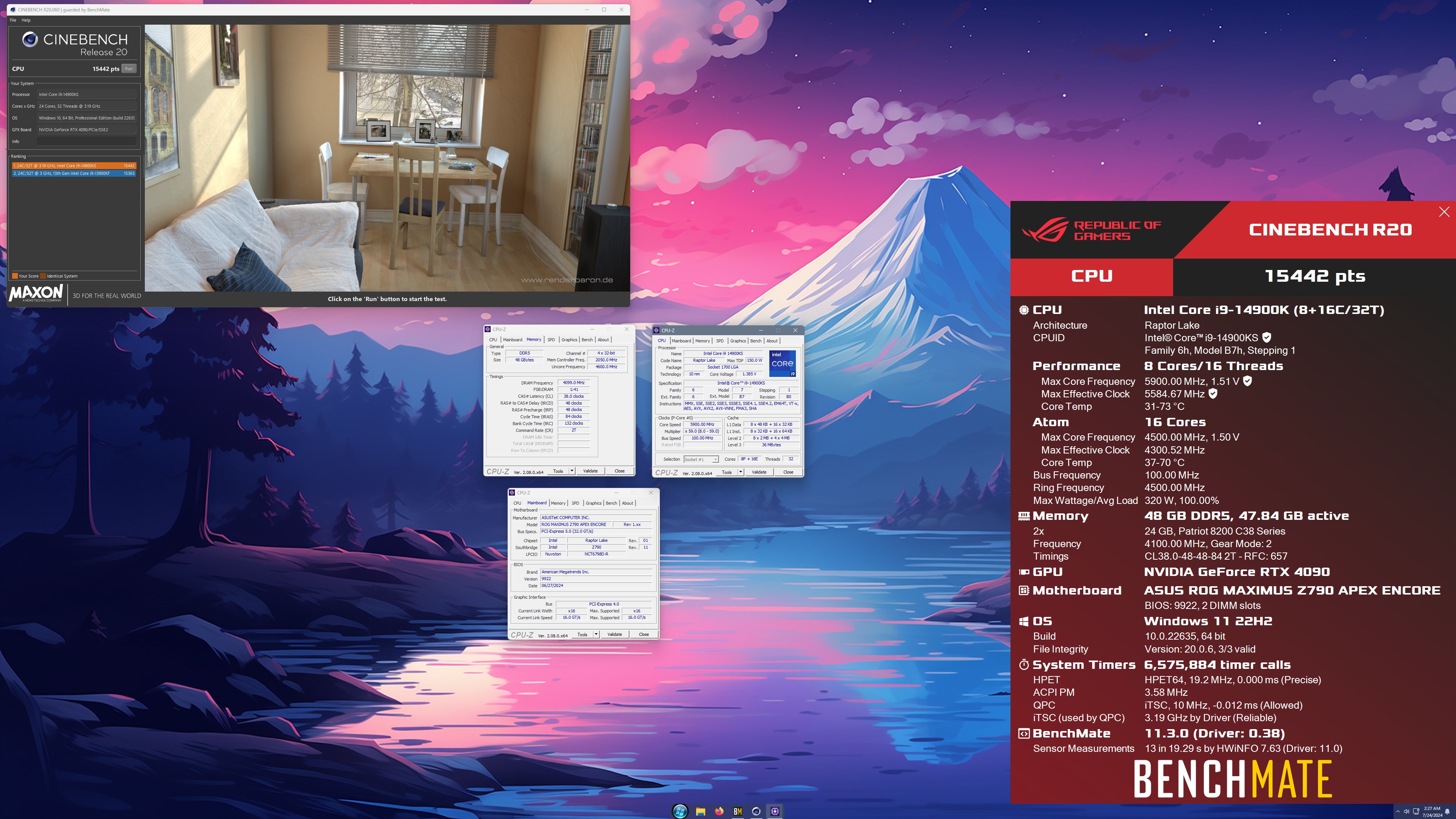Click the Identical System legend swatch
Screen dimensions: 1456x819
(x=43, y=276)
